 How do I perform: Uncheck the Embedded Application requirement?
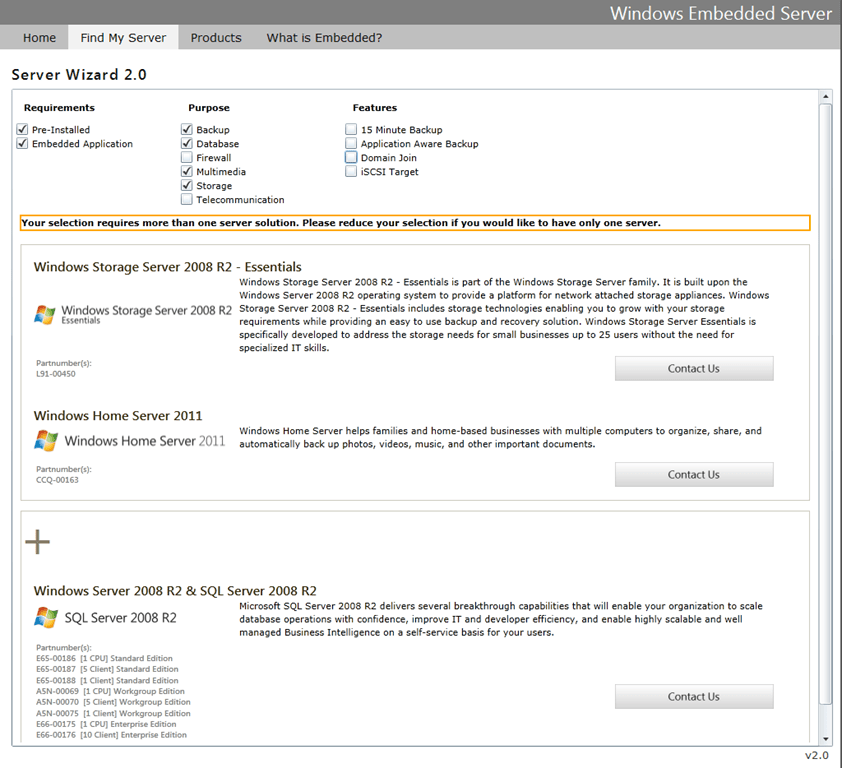[x=22, y=143]
